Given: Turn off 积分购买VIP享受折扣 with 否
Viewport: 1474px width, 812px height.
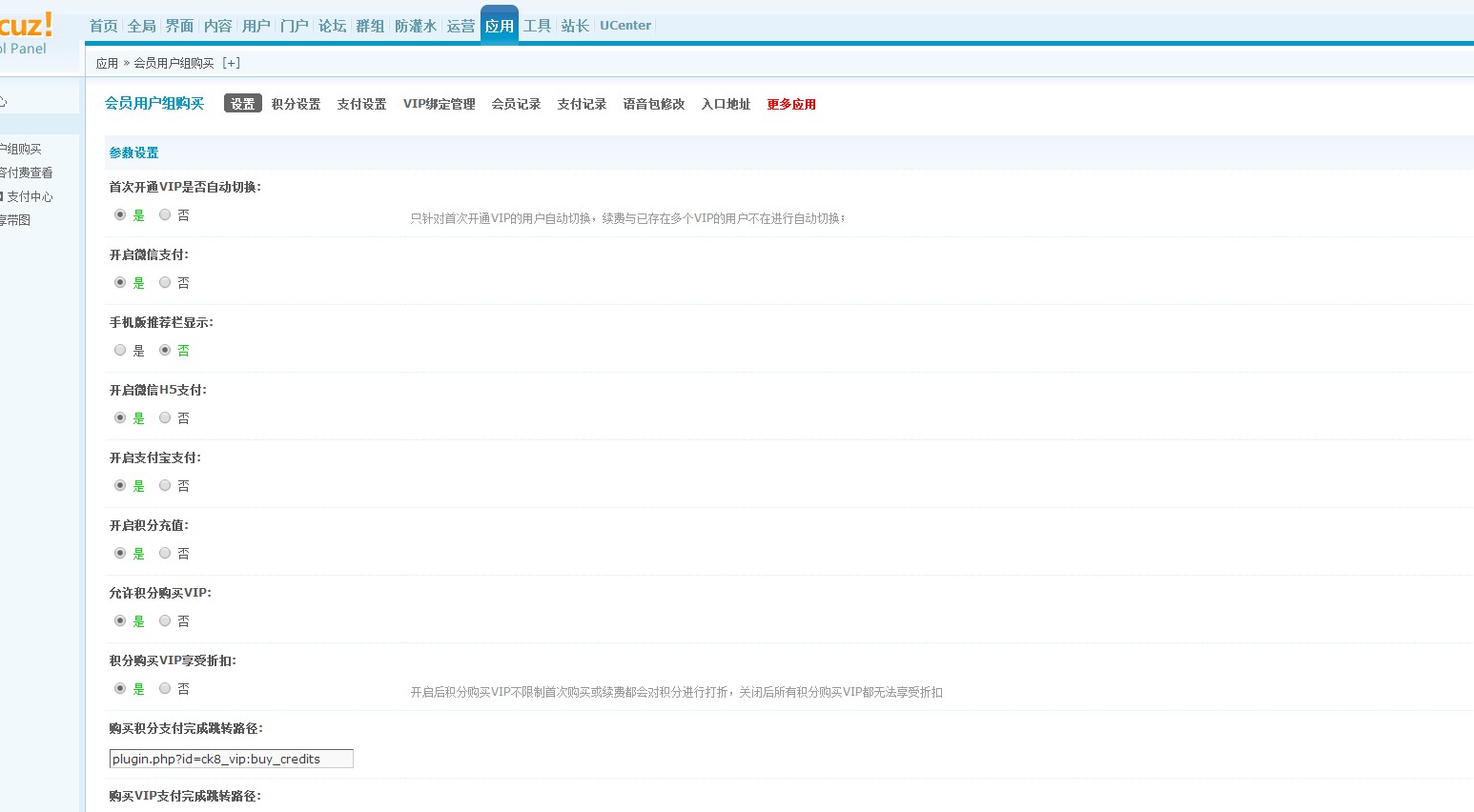Looking at the screenshot, I should coord(165,689).
